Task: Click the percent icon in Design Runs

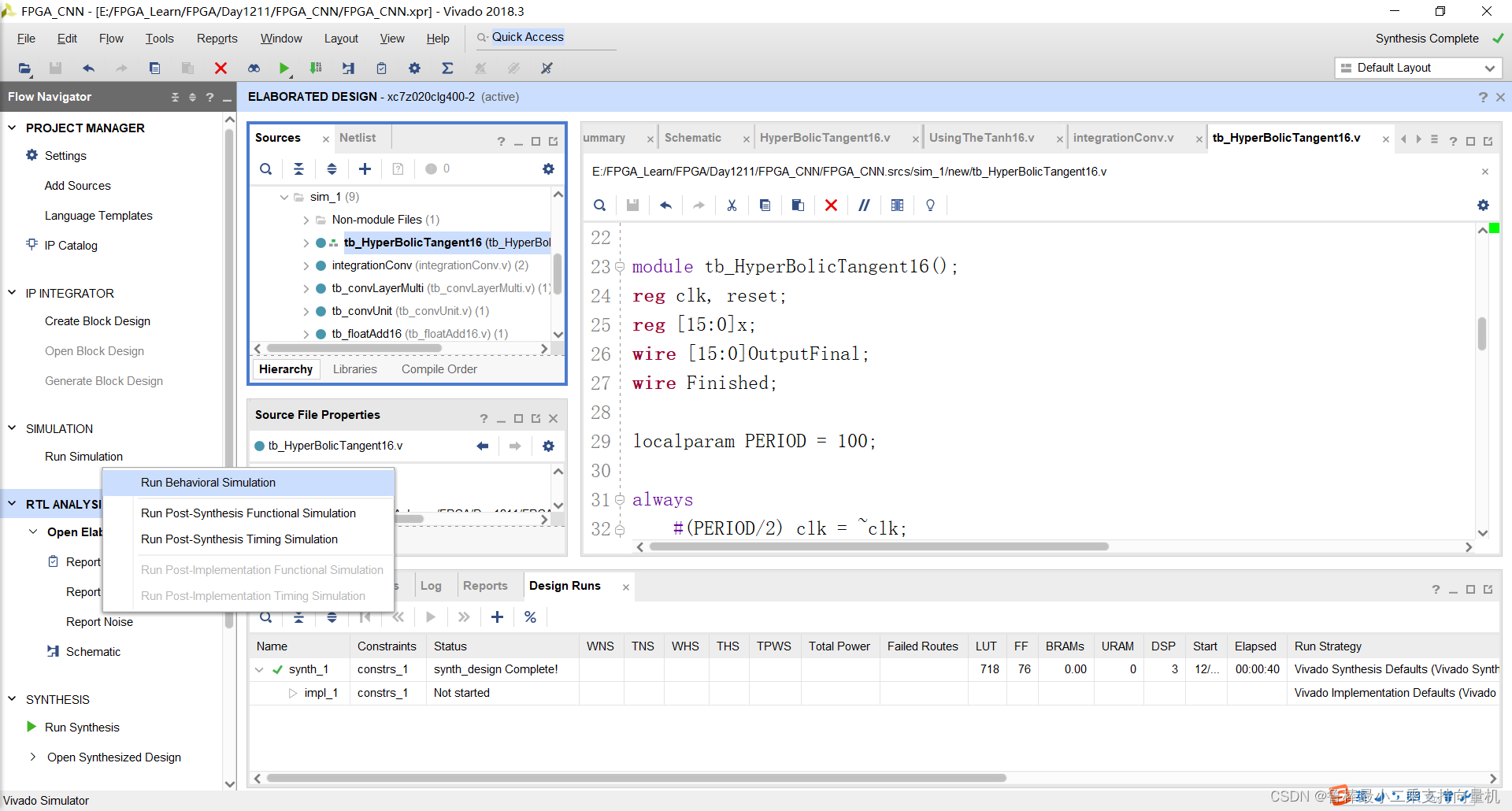Action: click(x=530, y=617)
